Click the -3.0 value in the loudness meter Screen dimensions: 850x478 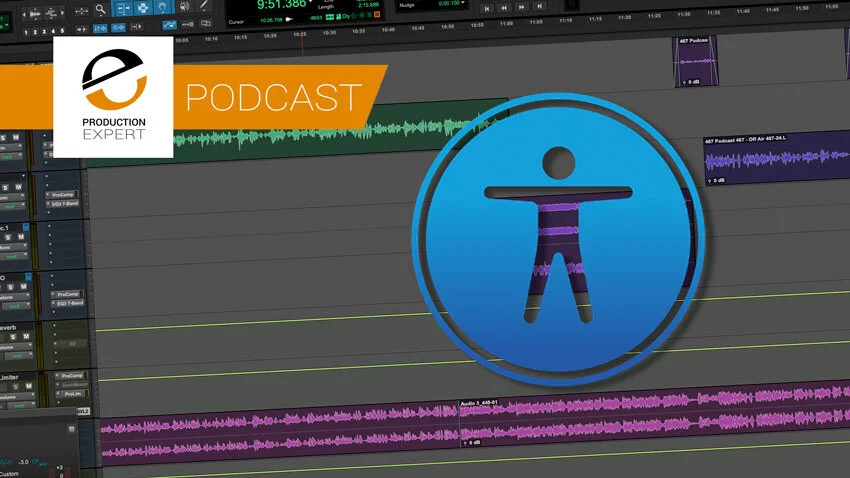pos(23,462)
